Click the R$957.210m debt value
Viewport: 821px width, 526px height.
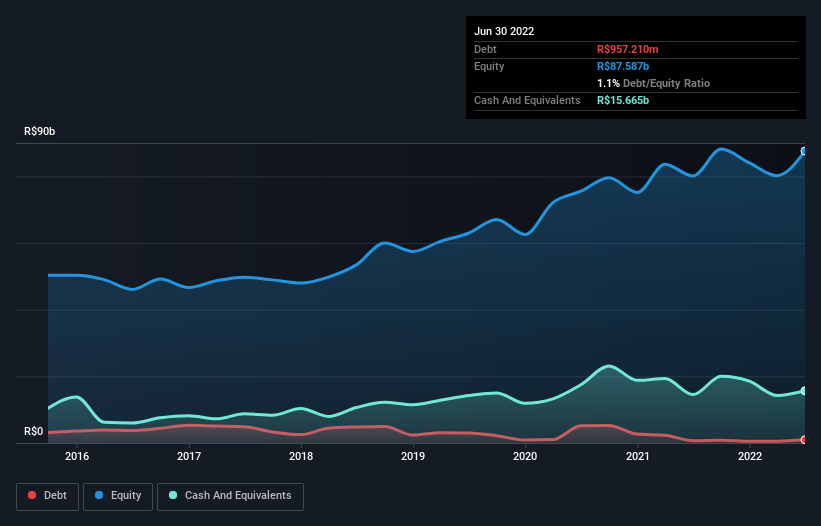pos(627,49)
